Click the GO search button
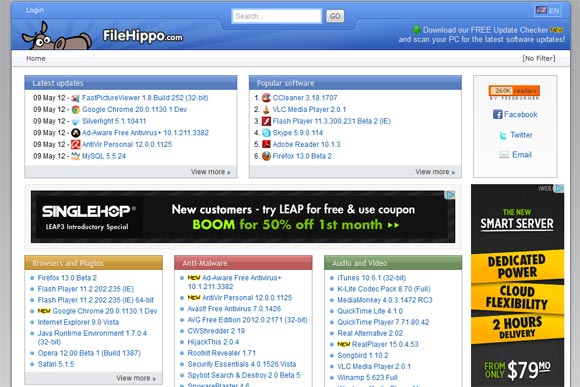580x387 pixels. [x=335, y=16]
